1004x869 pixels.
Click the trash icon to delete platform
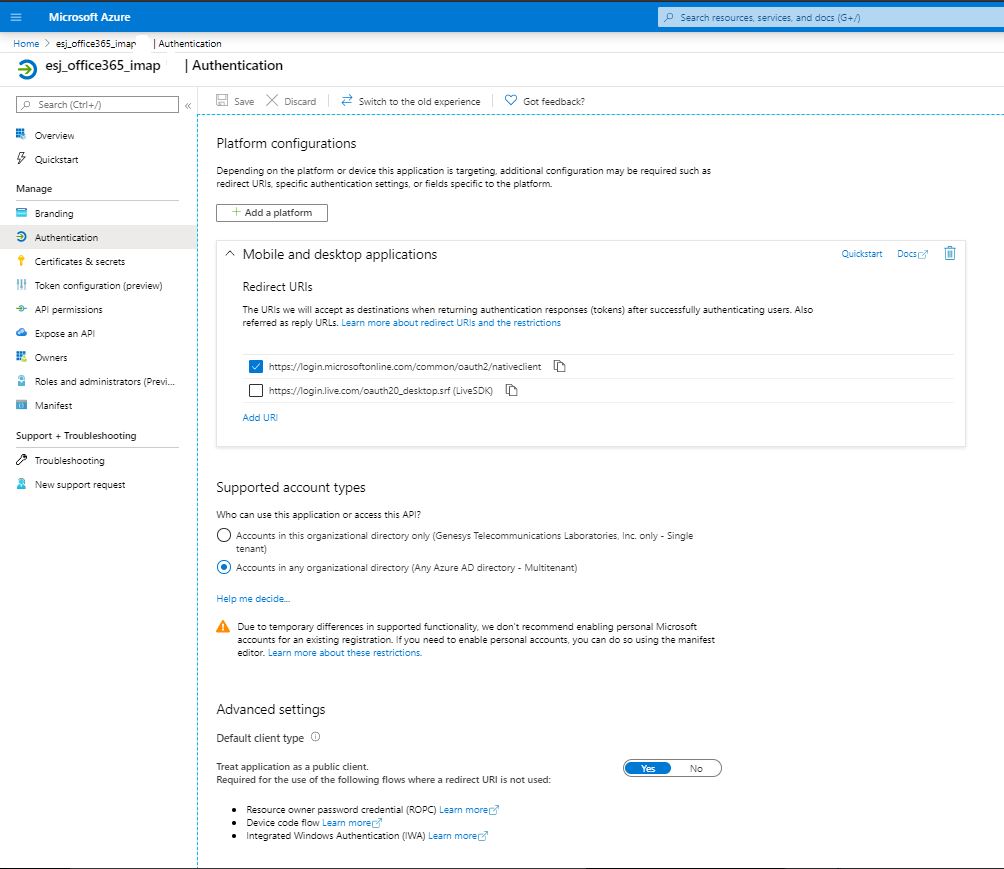(x=950, y=254)
